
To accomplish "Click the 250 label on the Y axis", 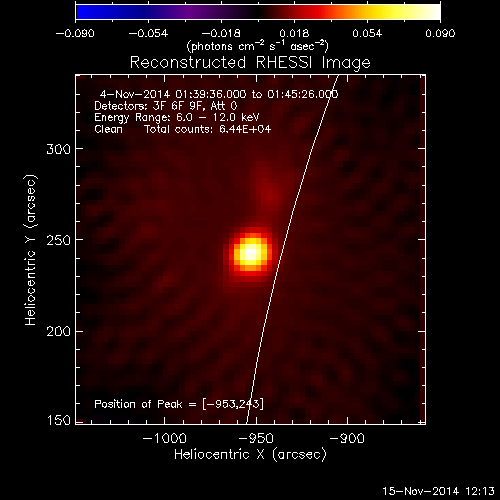I will pyautogui.click(x=59, y=240).
